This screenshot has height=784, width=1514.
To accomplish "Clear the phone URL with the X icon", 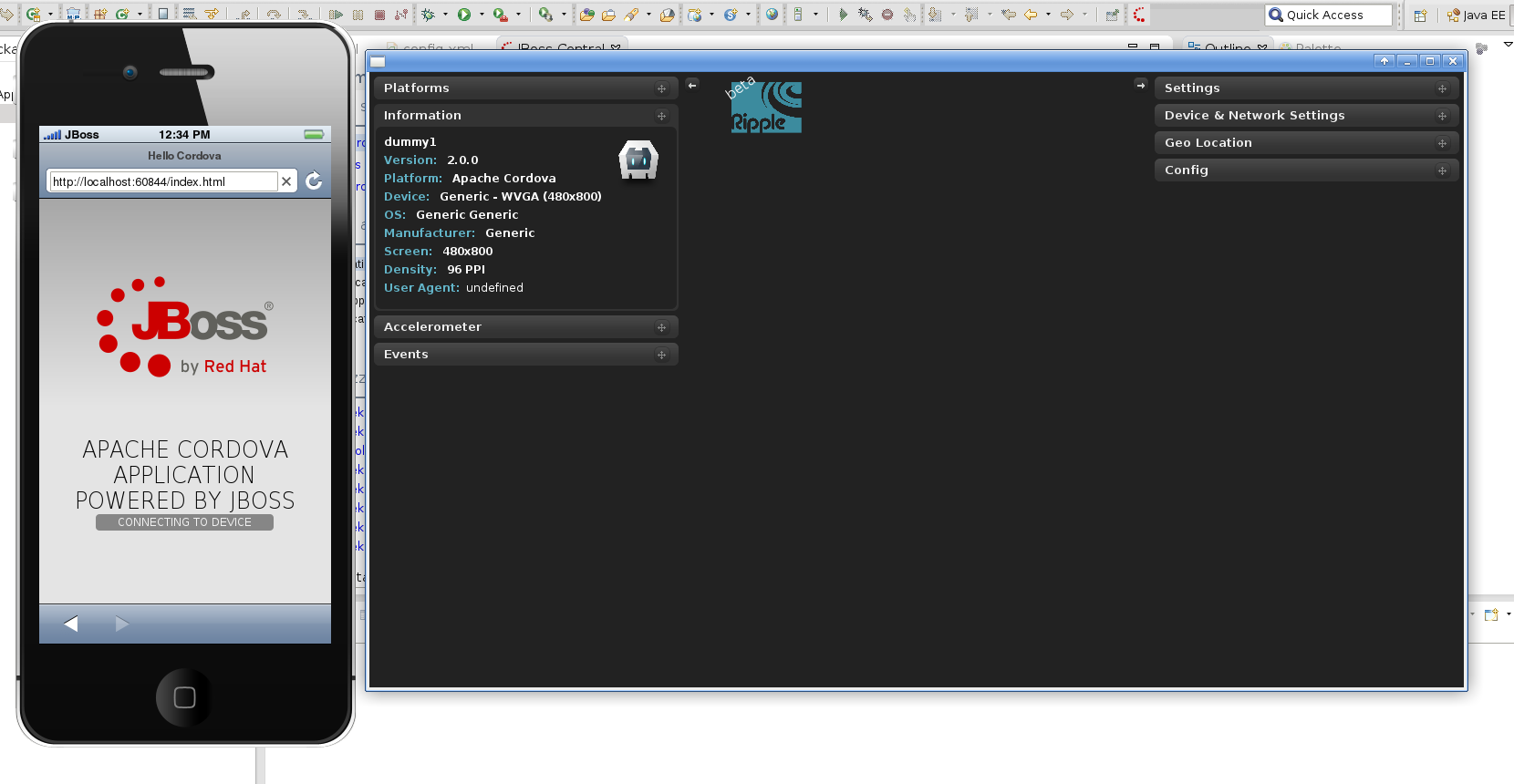I will (286, 181).
